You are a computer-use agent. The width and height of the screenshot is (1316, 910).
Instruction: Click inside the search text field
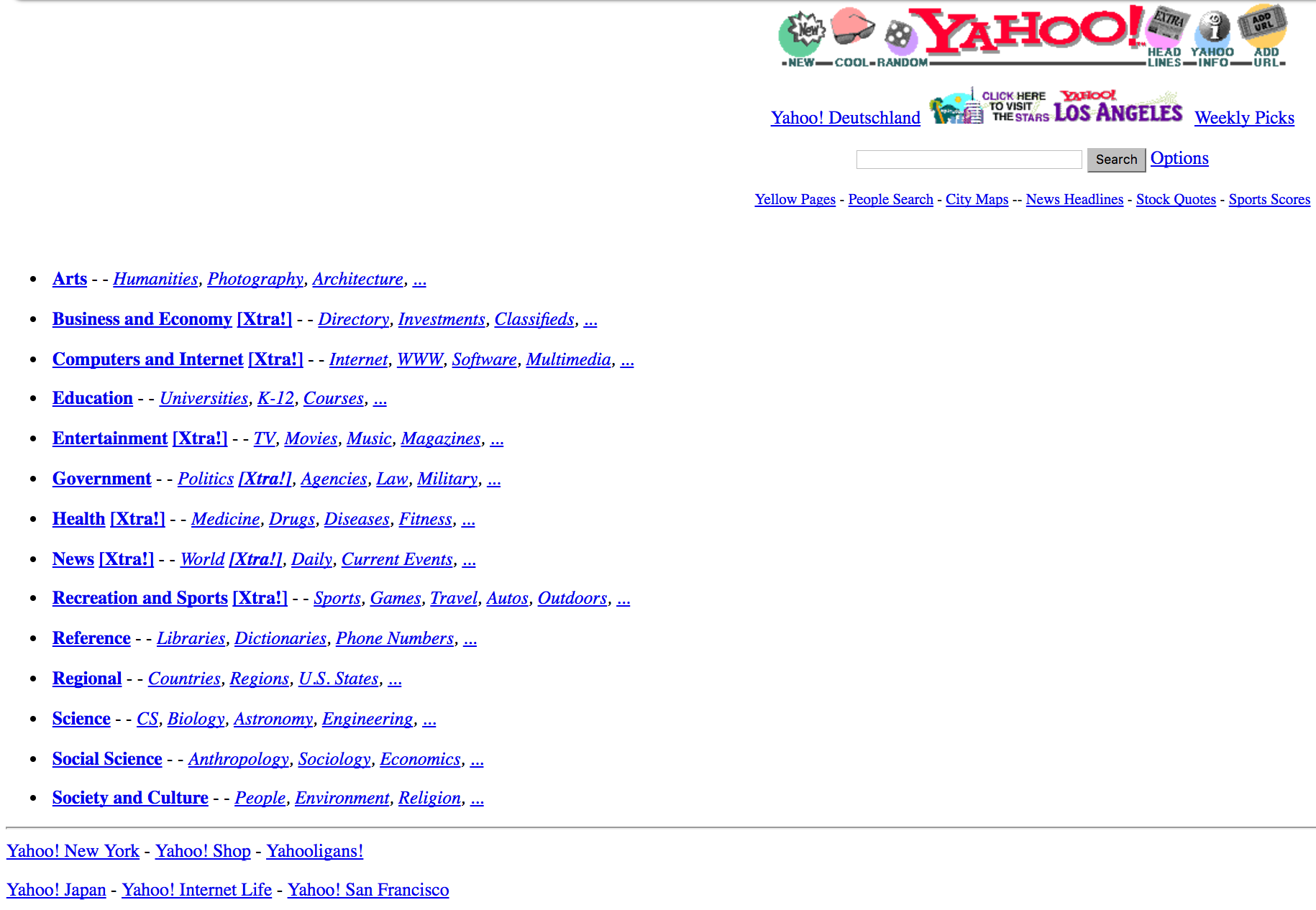[969, 160]
